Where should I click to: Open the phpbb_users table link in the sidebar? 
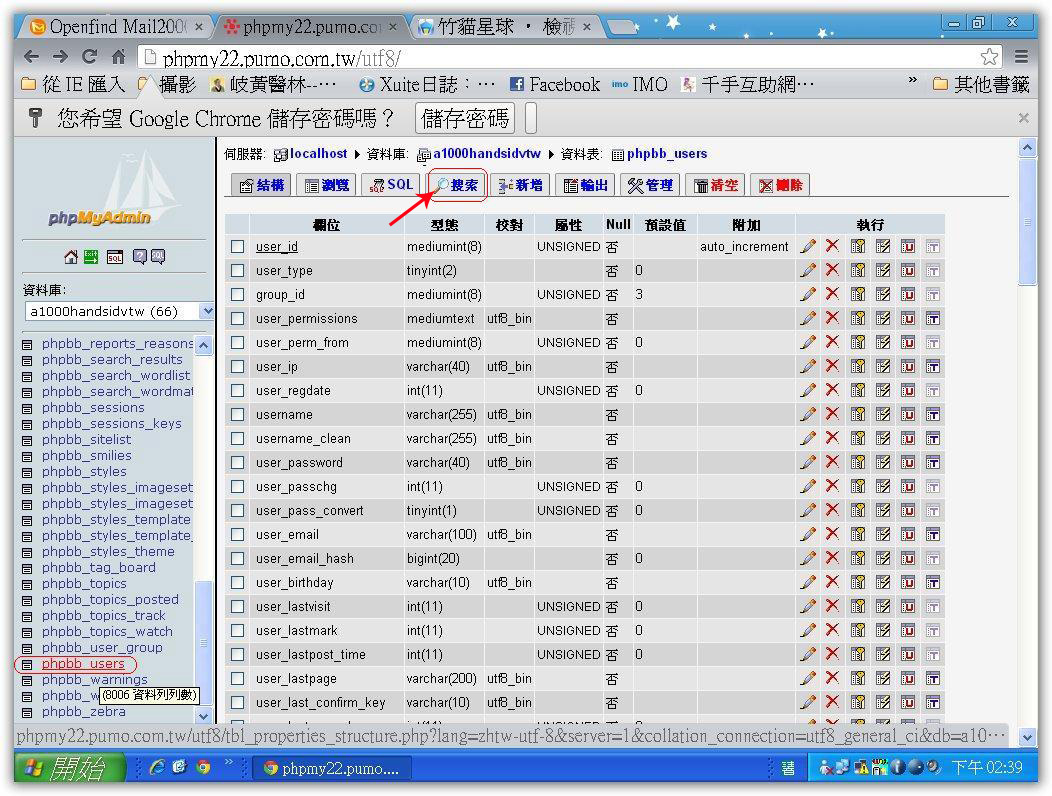(x=83, y=664)
